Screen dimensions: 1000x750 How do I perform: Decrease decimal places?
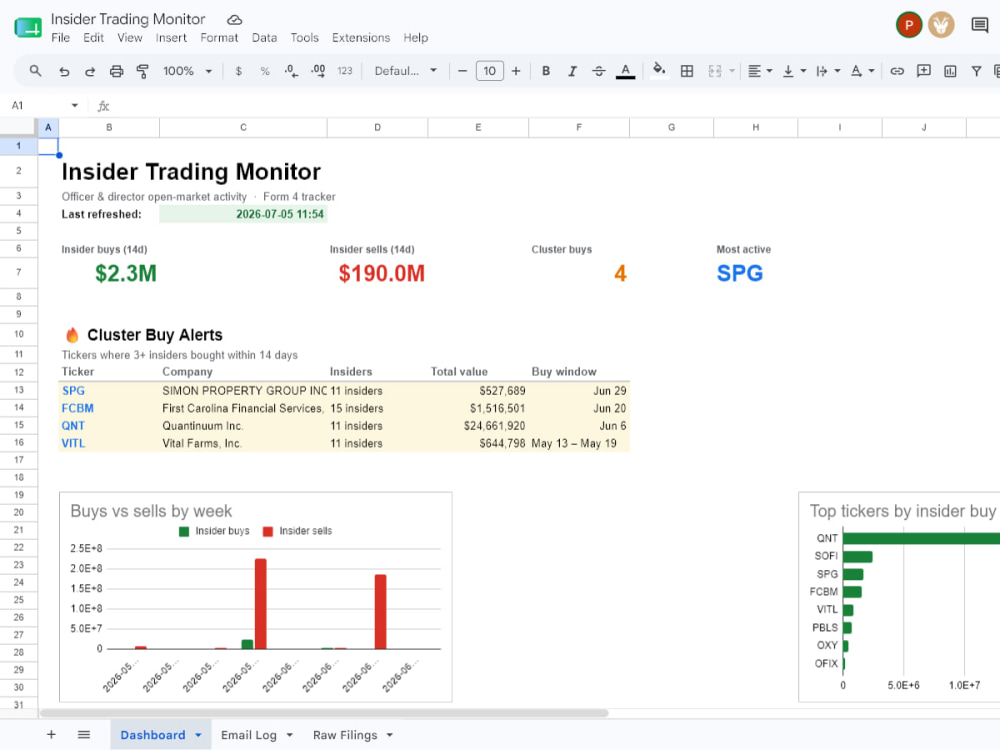[291, 71]
